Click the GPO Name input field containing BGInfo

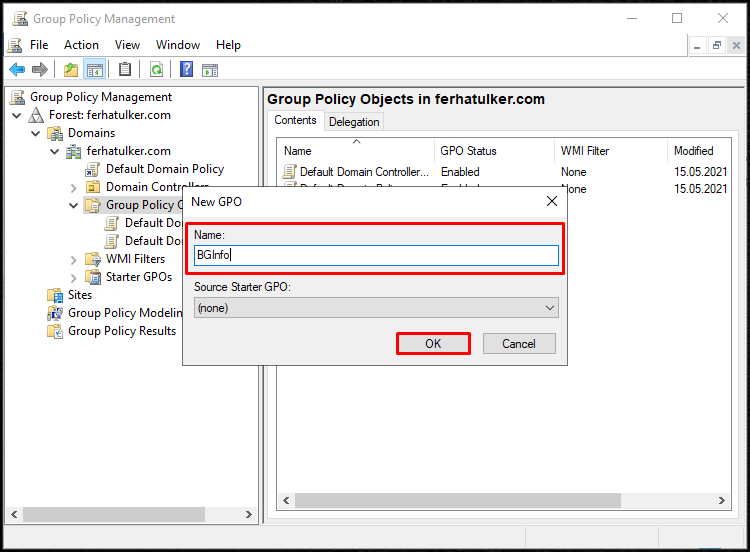tap(376, 255)
